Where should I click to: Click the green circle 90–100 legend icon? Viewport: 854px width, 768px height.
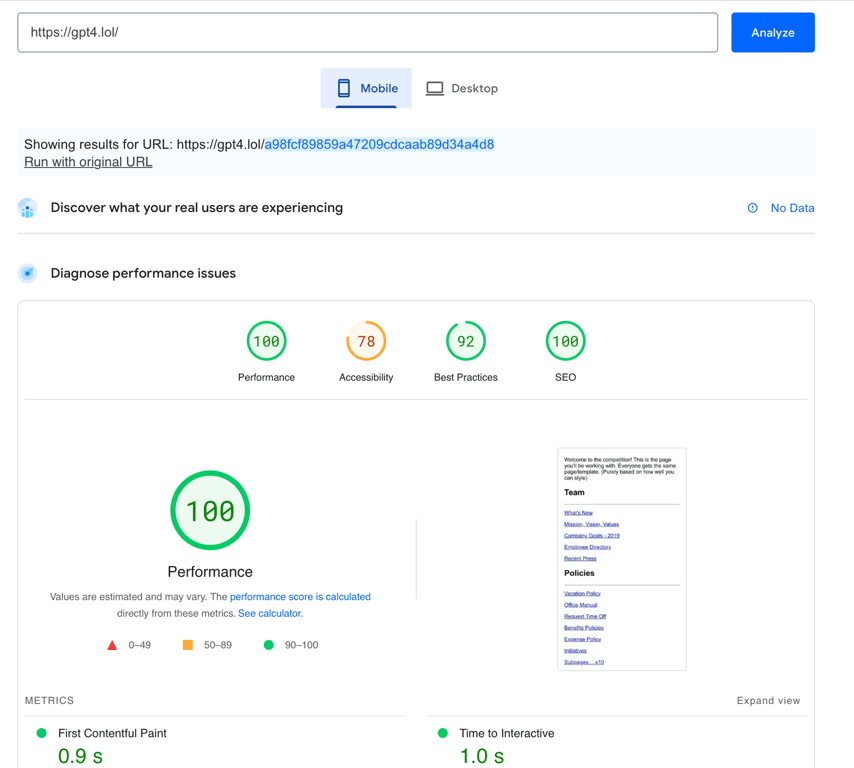pyautogui.click(x=269, y=645)
